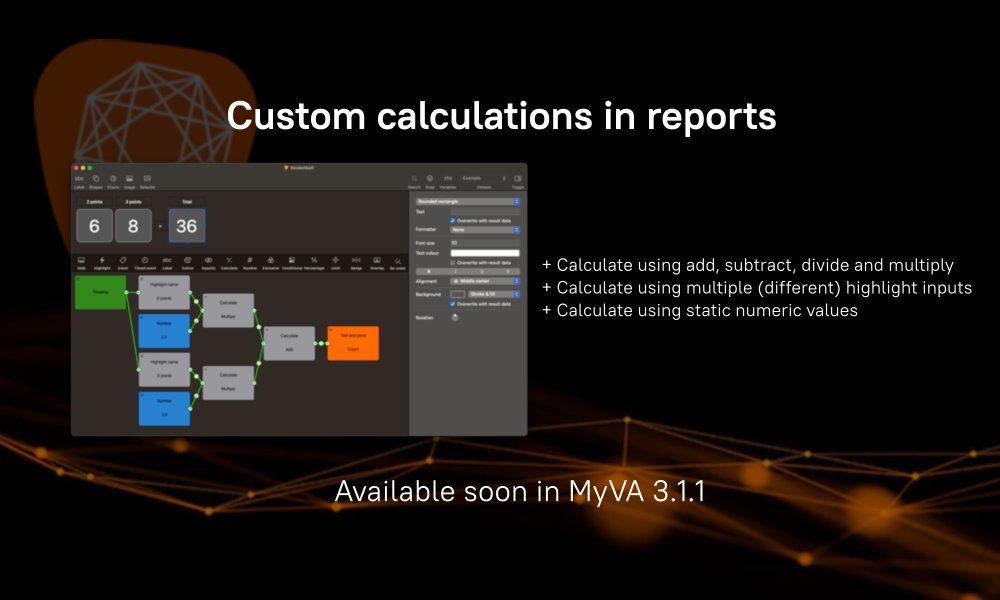This screenshot has height=600, width=1000.
Task: Add a Timed event node
Action: click(145, 263)
